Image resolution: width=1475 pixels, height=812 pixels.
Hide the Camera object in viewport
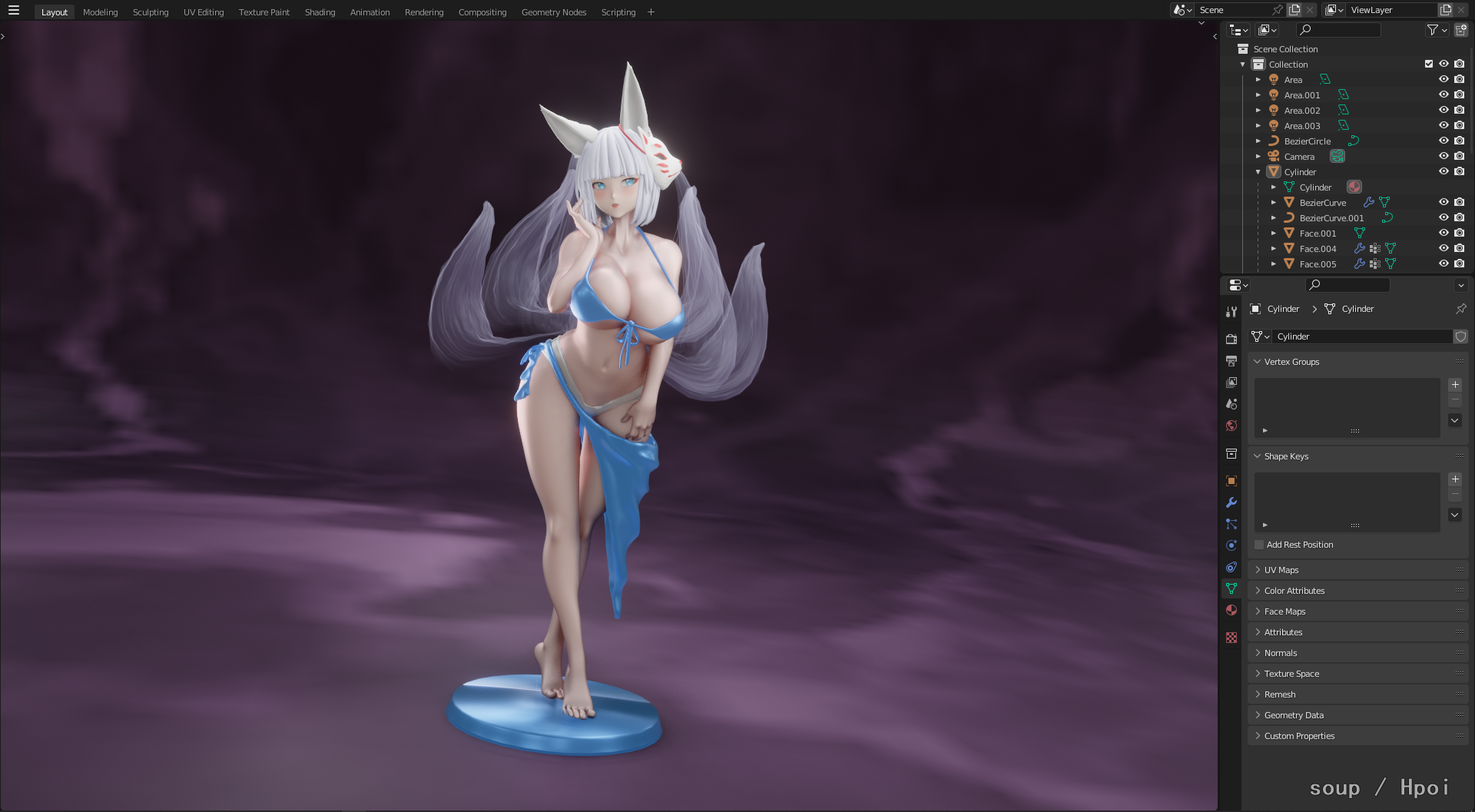[x=1444, y=156]
